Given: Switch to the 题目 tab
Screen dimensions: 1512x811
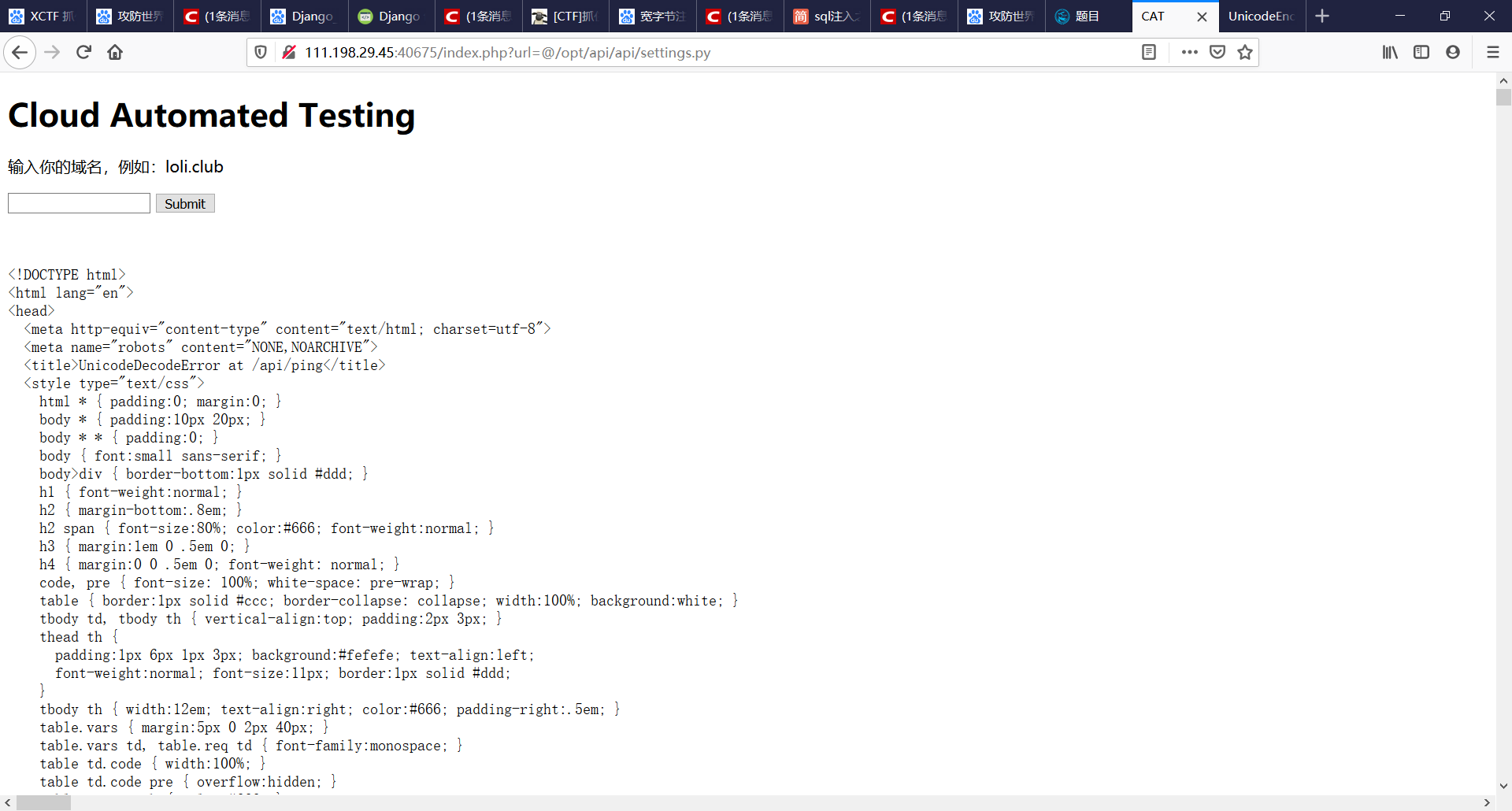Looking at the screenshot, I should 1088,16.
